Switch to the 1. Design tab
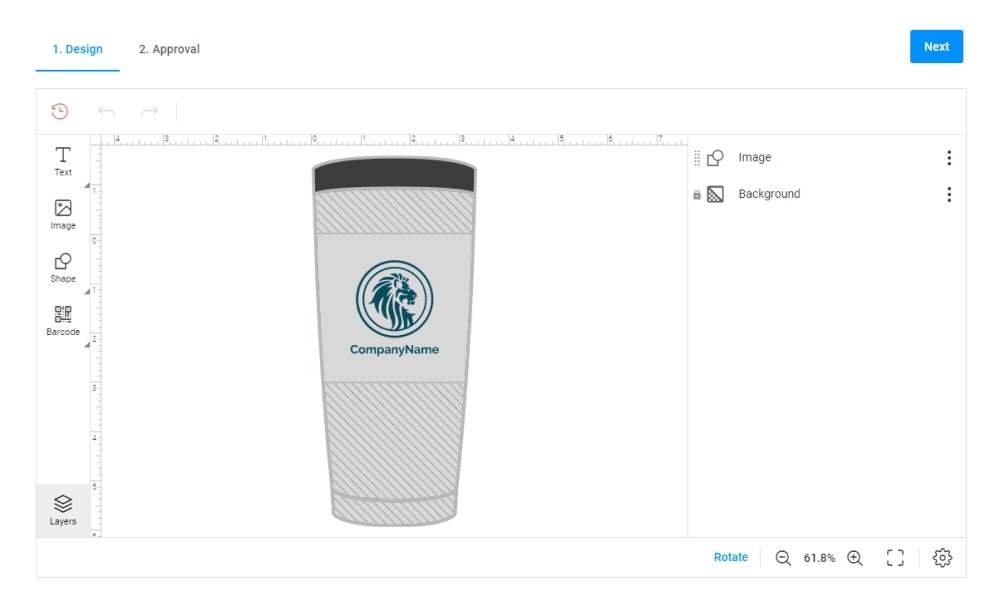The image size is (1000, 606). click(x=77, y=49)
